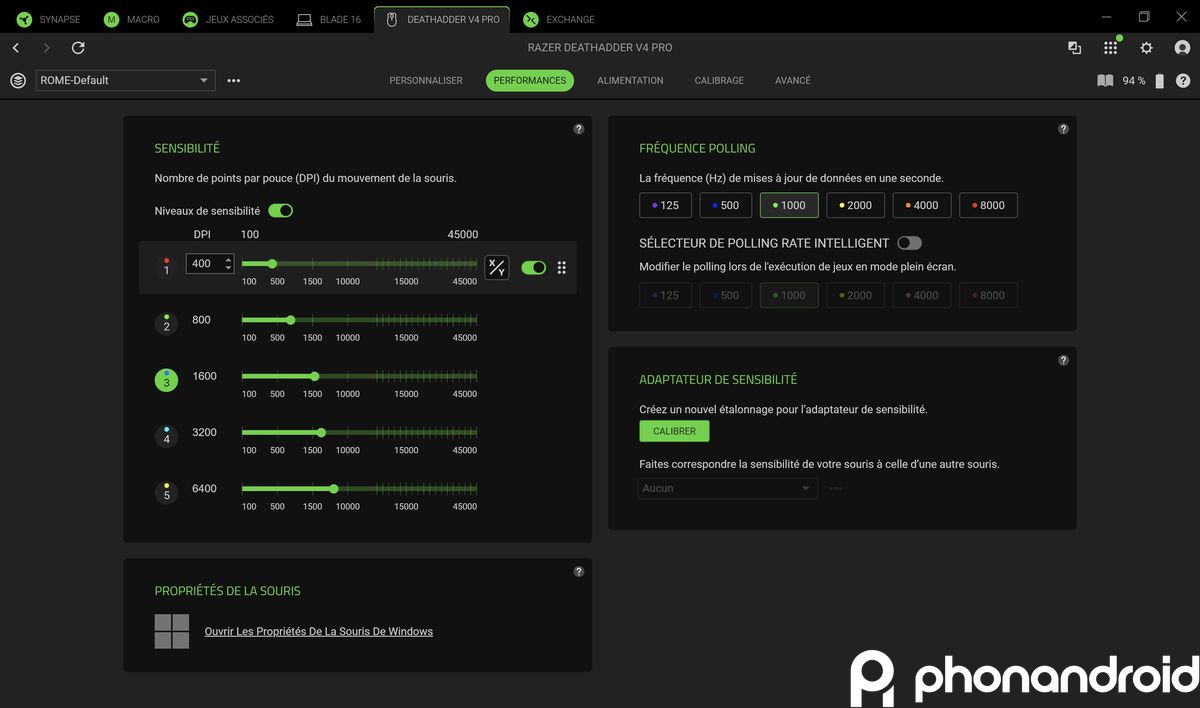This screenshot has width=1200, height=708.
Task: Set polling rate to 8000 Hz
Action: [988, 205]
